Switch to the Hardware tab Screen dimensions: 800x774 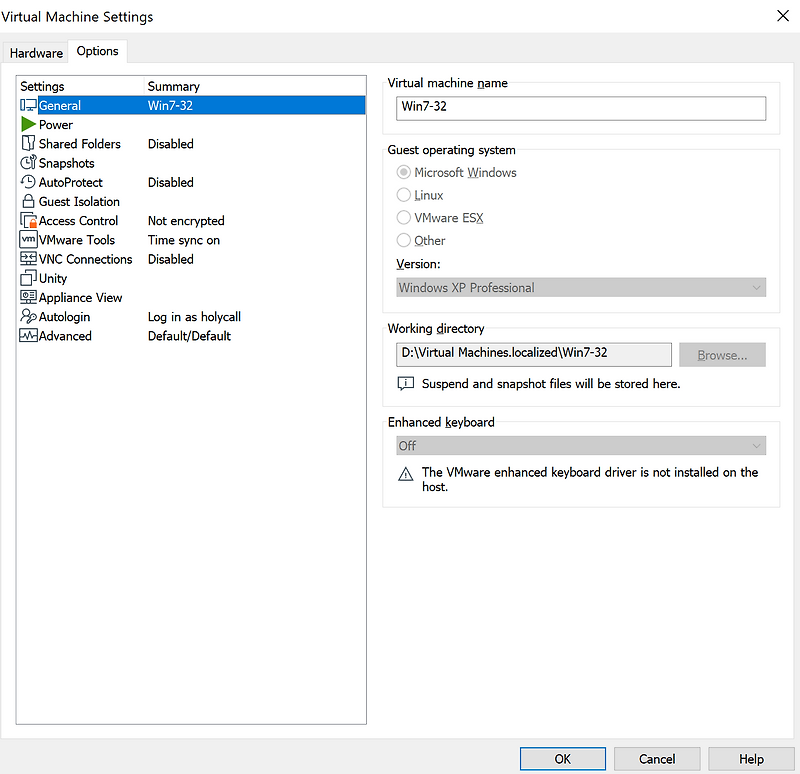(x=36, y=52)
